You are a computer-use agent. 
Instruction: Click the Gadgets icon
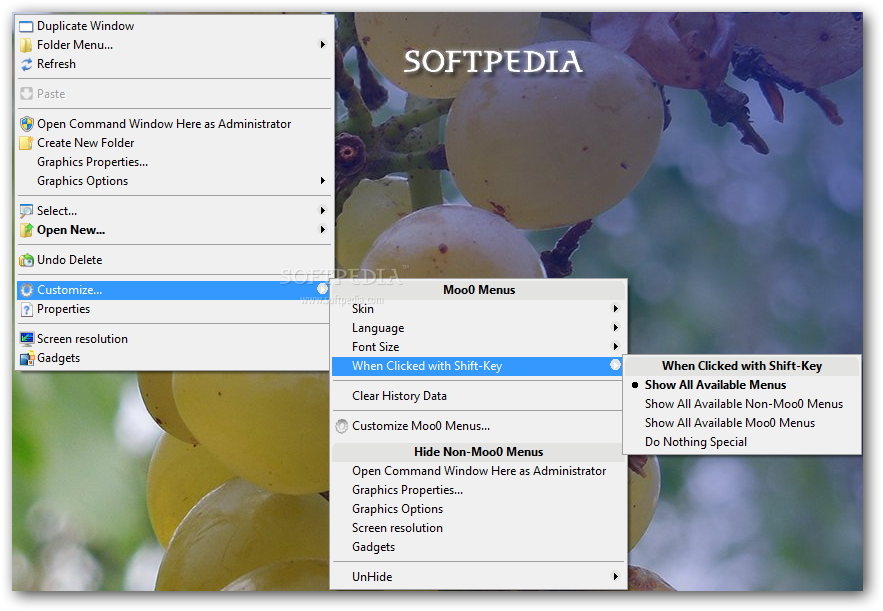[26, 358]
